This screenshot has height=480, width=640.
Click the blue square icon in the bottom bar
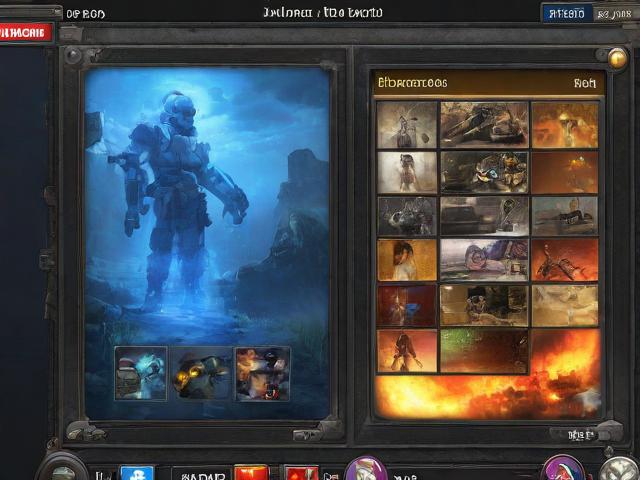137,473
